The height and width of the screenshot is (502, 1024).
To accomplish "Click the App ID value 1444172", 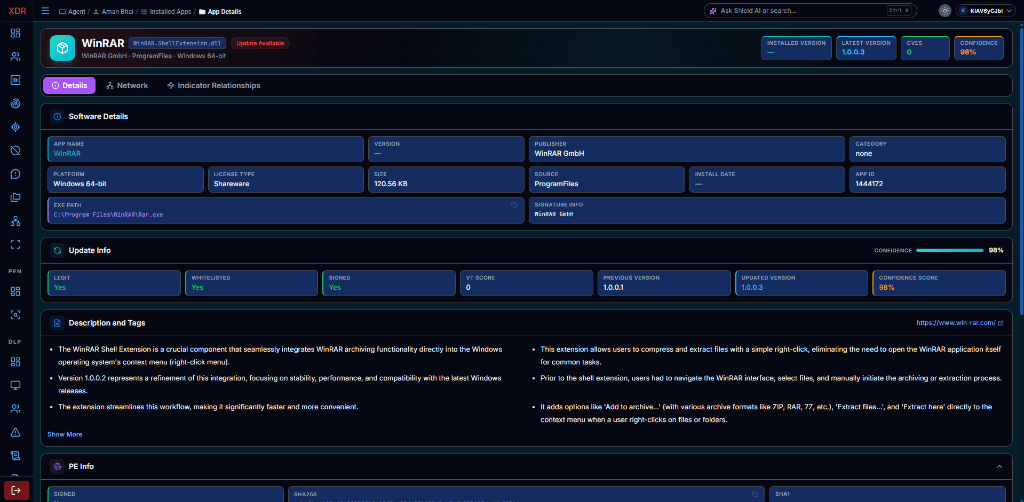I will pyautogui.click(x=869, y=184).
